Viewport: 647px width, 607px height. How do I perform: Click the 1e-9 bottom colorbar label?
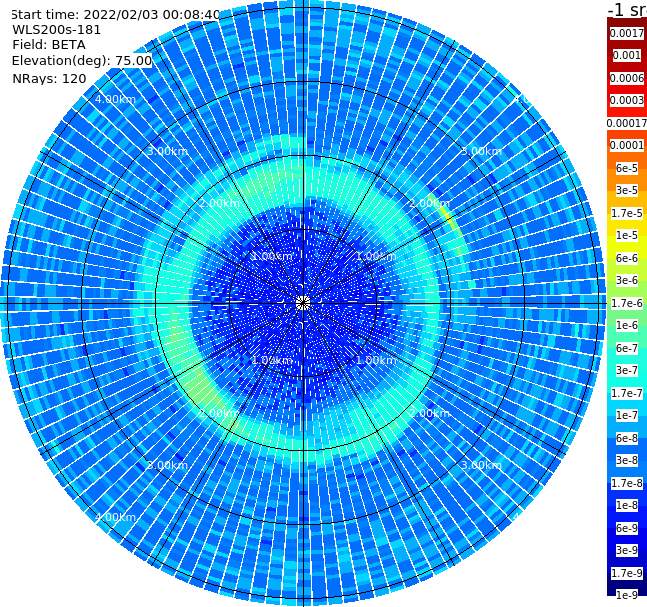[x=627, y=595]
